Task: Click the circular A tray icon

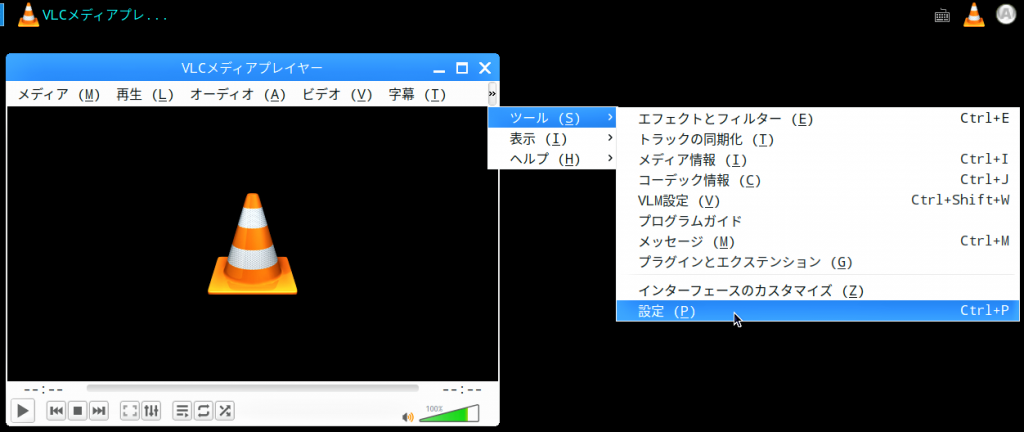Action: pyautogui.click(x=1006, y=14)
